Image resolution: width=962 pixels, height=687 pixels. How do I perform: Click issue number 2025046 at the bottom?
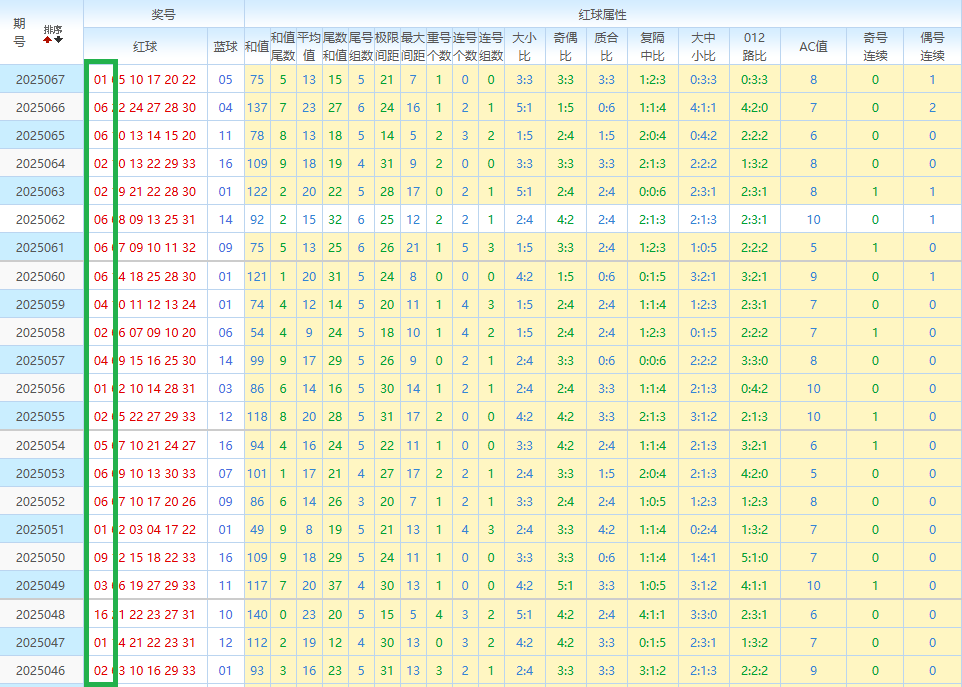[x=40, y=670]
